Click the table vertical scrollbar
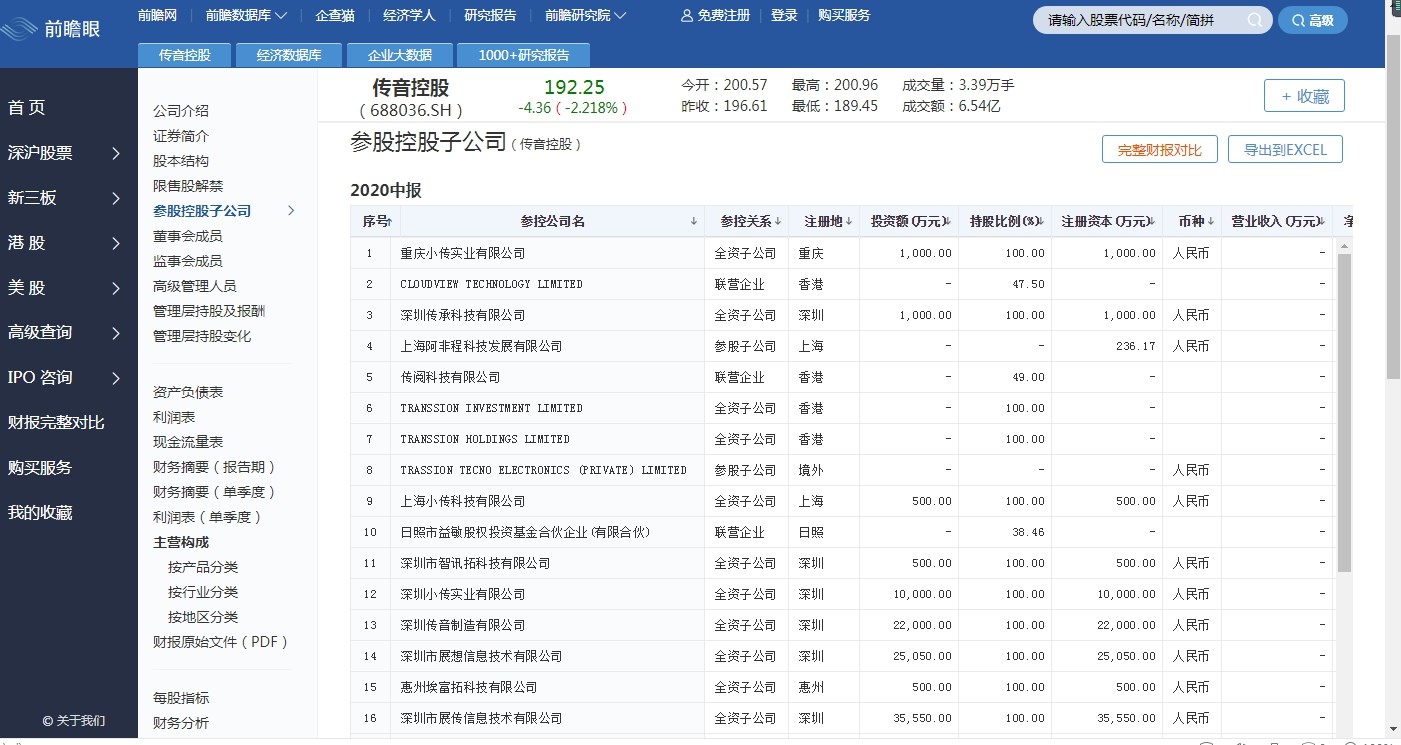1401x745 pixels. pyautogui.click(x=1344, y=412)
